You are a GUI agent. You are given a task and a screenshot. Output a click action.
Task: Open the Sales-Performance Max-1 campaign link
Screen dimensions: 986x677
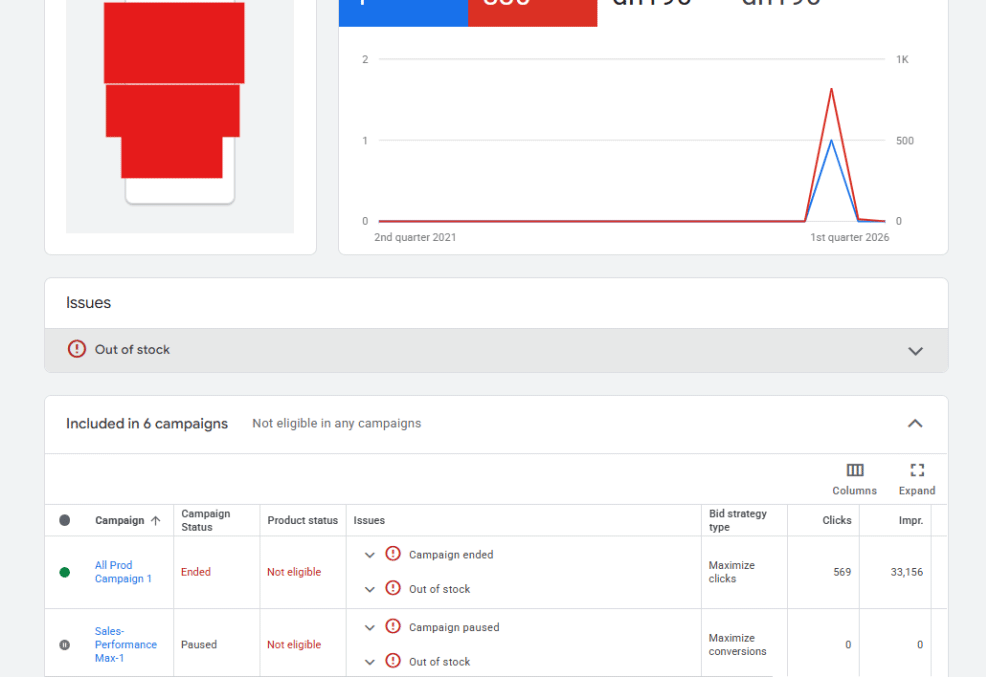point(125,645)
